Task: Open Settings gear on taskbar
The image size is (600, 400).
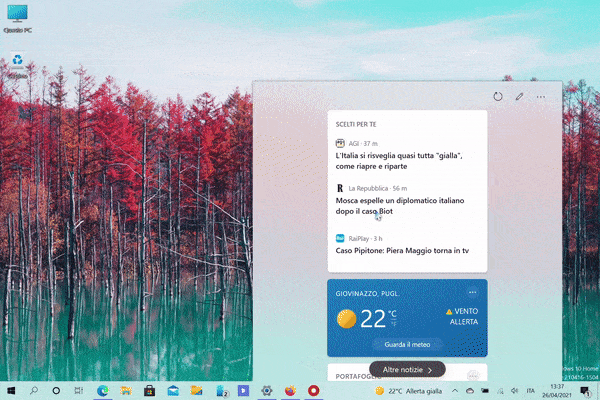Action: [x=267, y=390]
